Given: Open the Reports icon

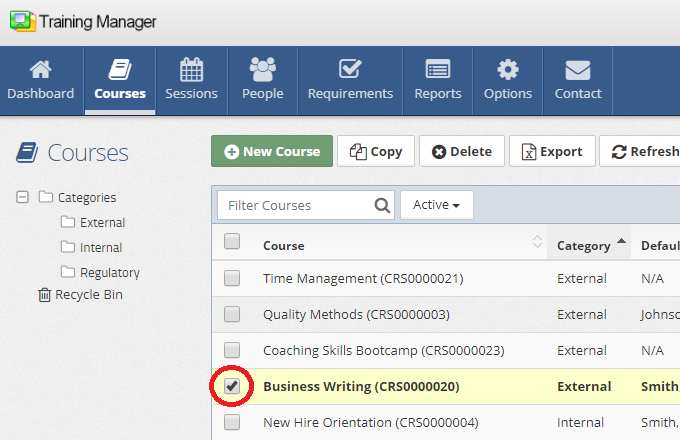Looking at the screenshot, I should [438, 70].
